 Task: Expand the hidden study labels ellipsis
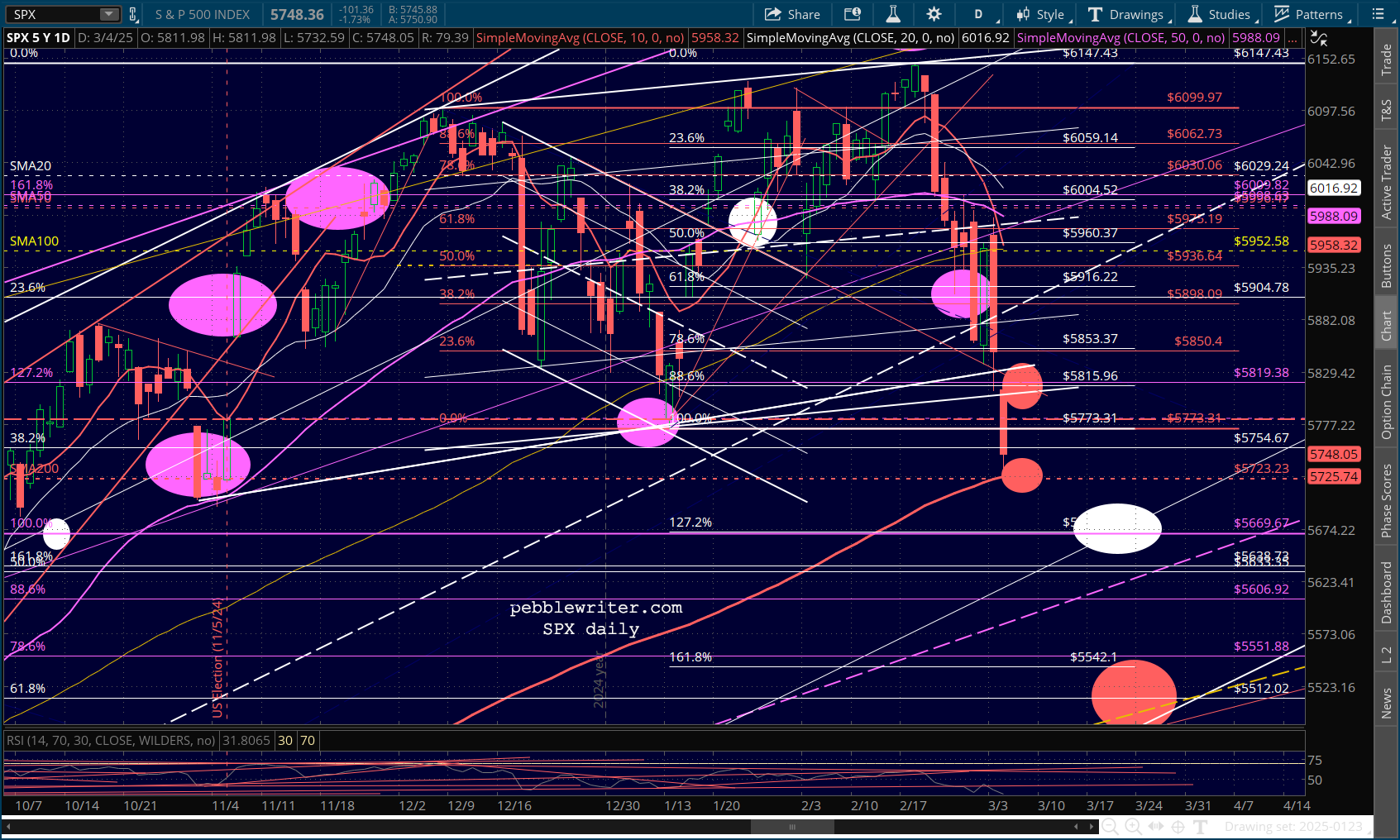(1293, 38)
